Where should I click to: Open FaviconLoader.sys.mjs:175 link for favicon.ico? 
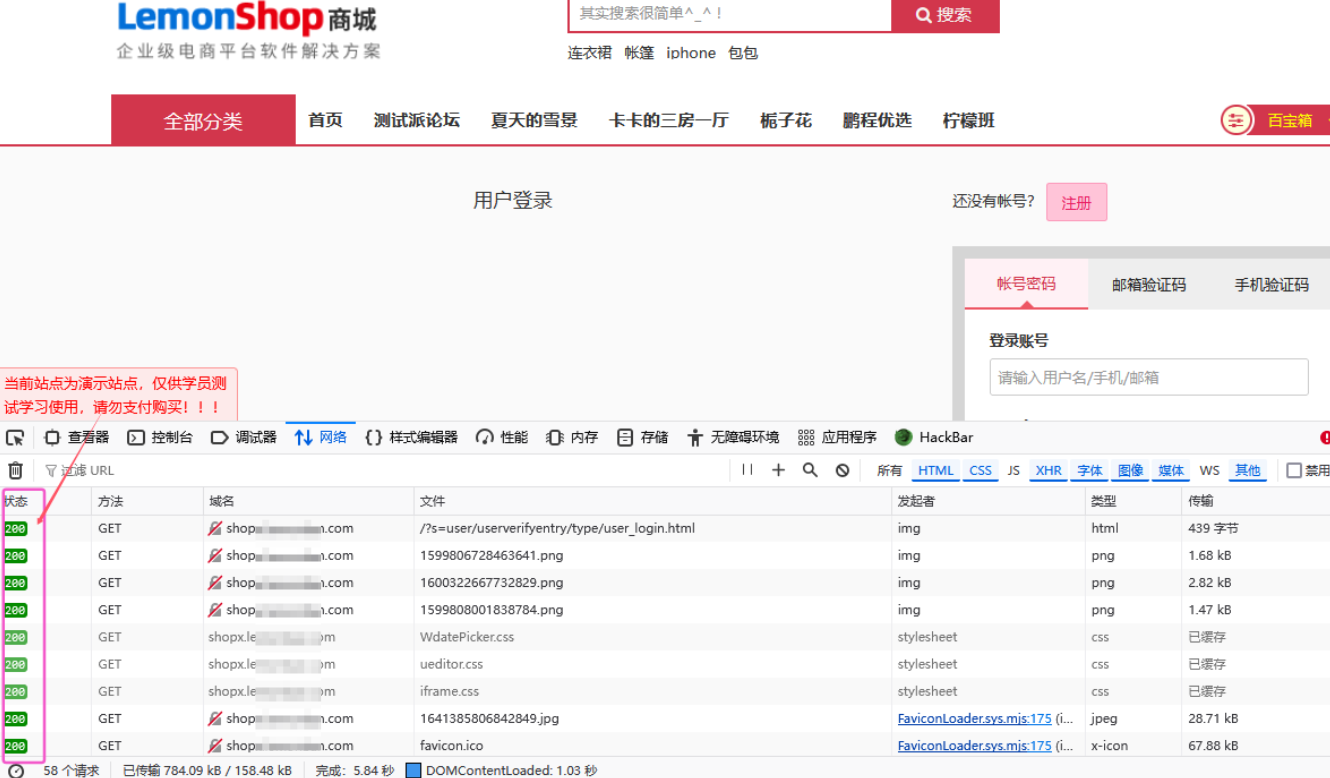click(x=974, y=746)
